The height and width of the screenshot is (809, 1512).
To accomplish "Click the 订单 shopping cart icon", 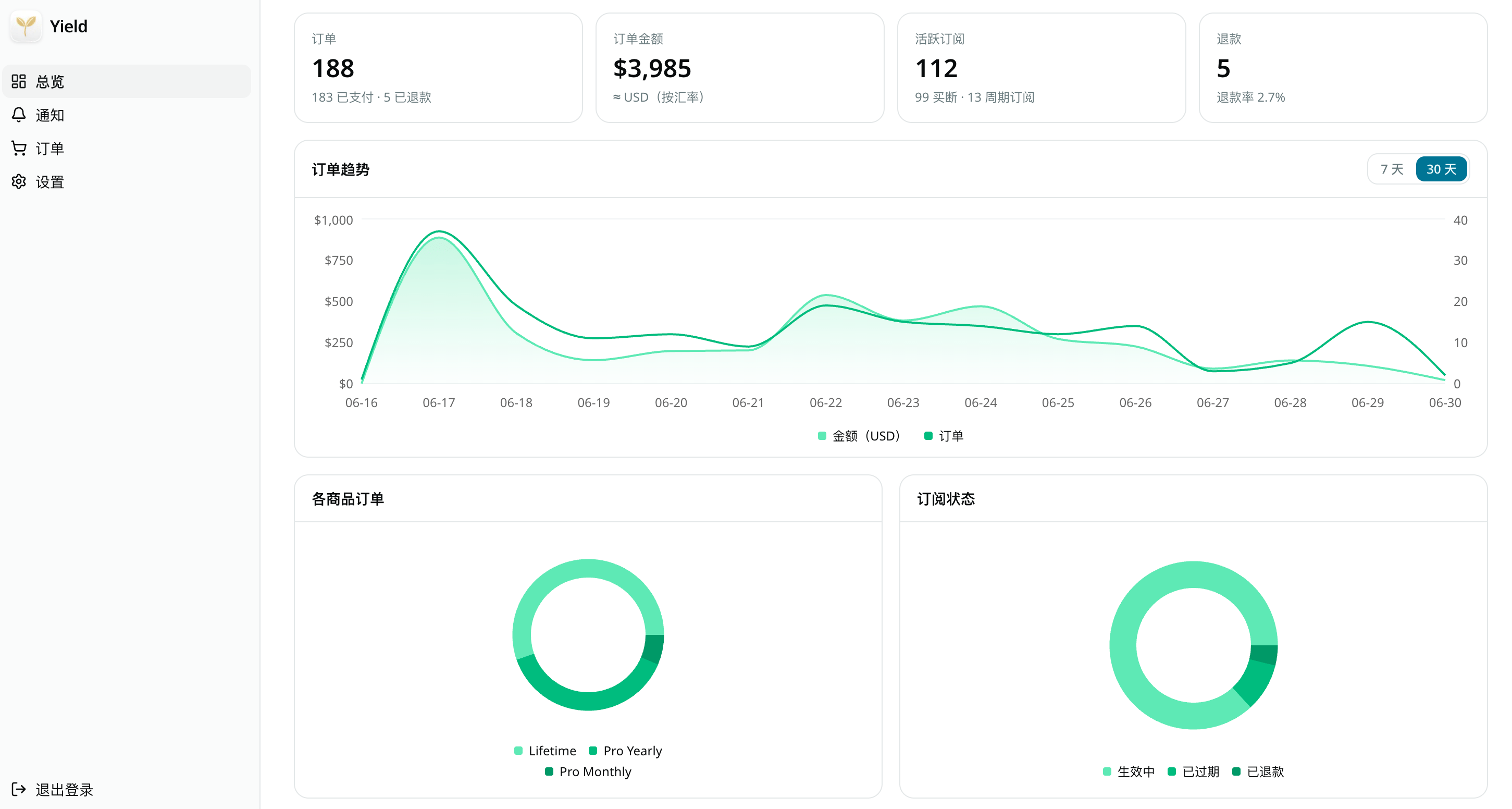I will [19, 149].
